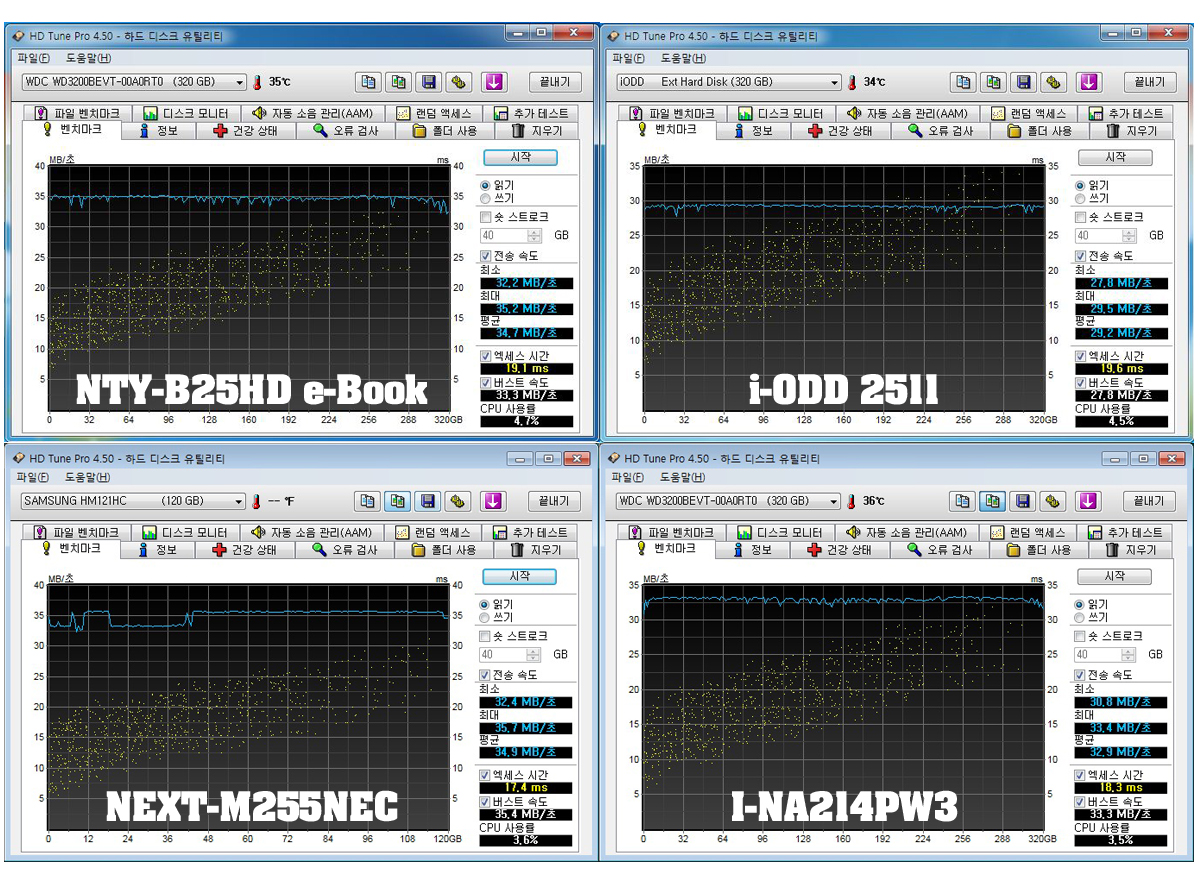Open 도움말(H) menu in 36°C WDC window
This screenshot has height=884, width=1200.
tap(683, 477)
